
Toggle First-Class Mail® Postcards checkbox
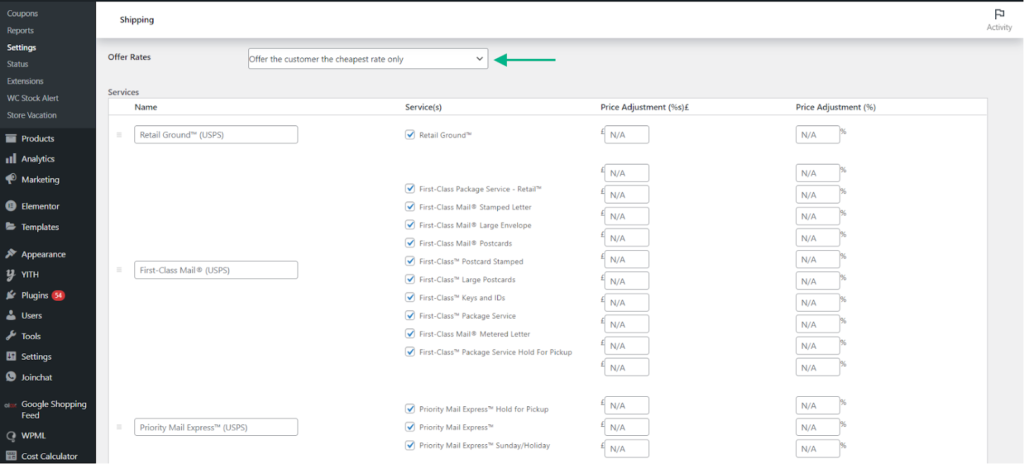point(410,243)
